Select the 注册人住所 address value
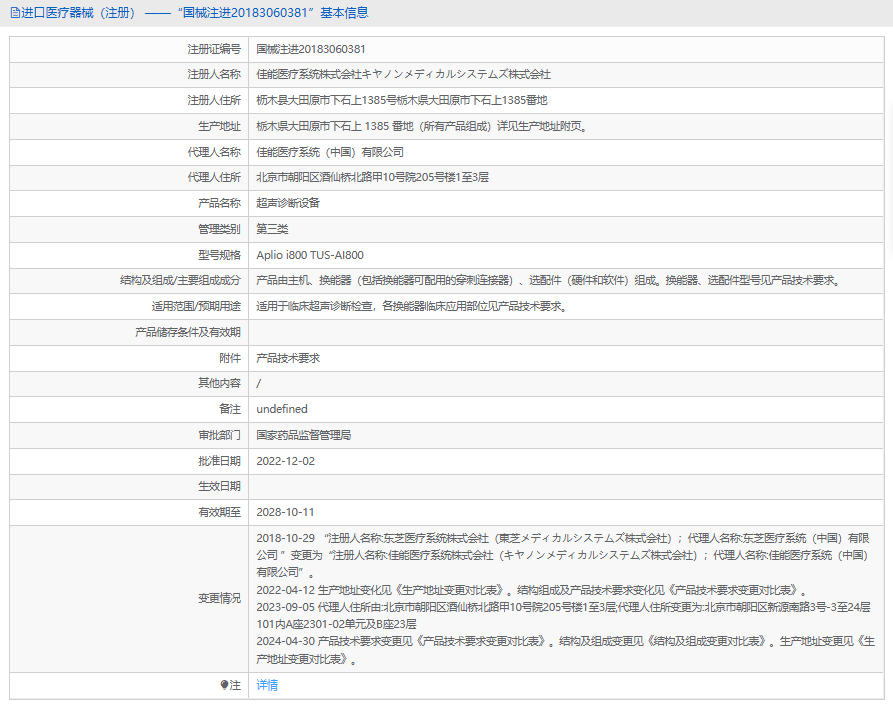 tap(402, 100)
